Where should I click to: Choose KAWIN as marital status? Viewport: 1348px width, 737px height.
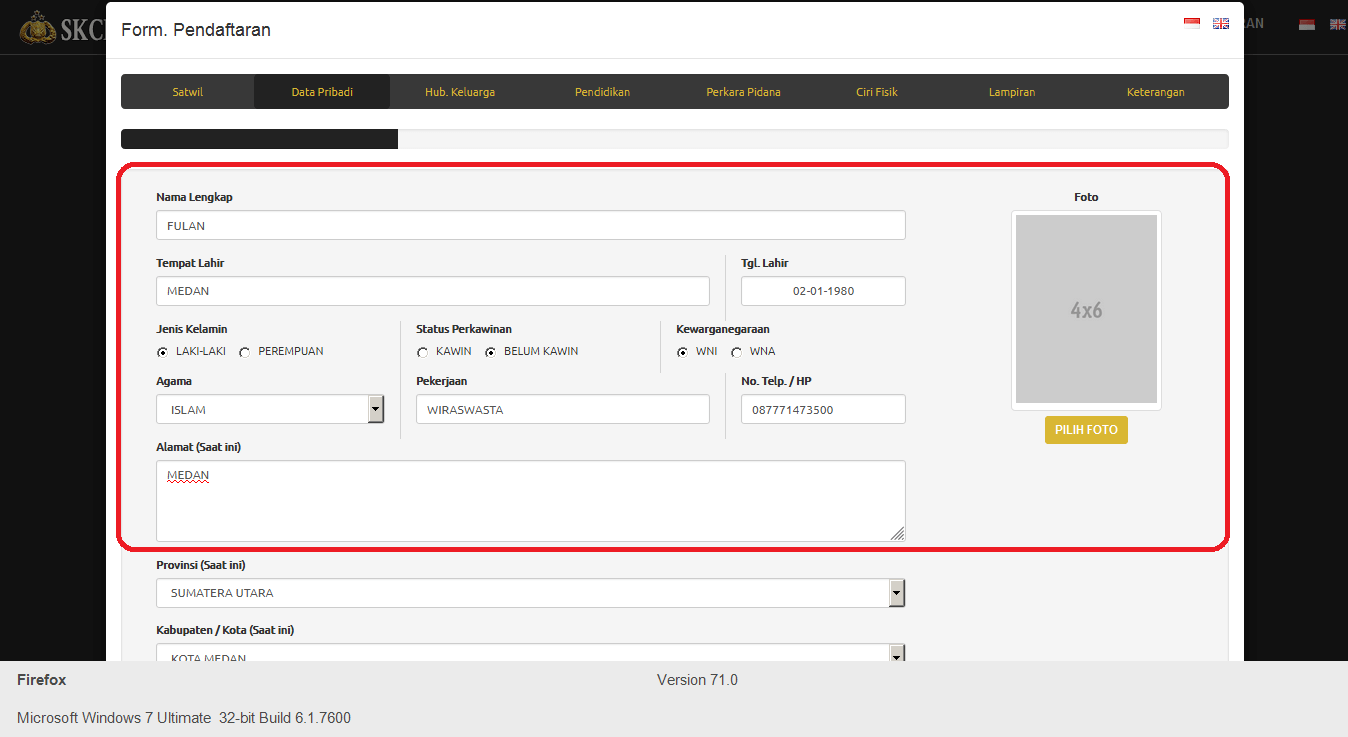(x=423, y=352)
